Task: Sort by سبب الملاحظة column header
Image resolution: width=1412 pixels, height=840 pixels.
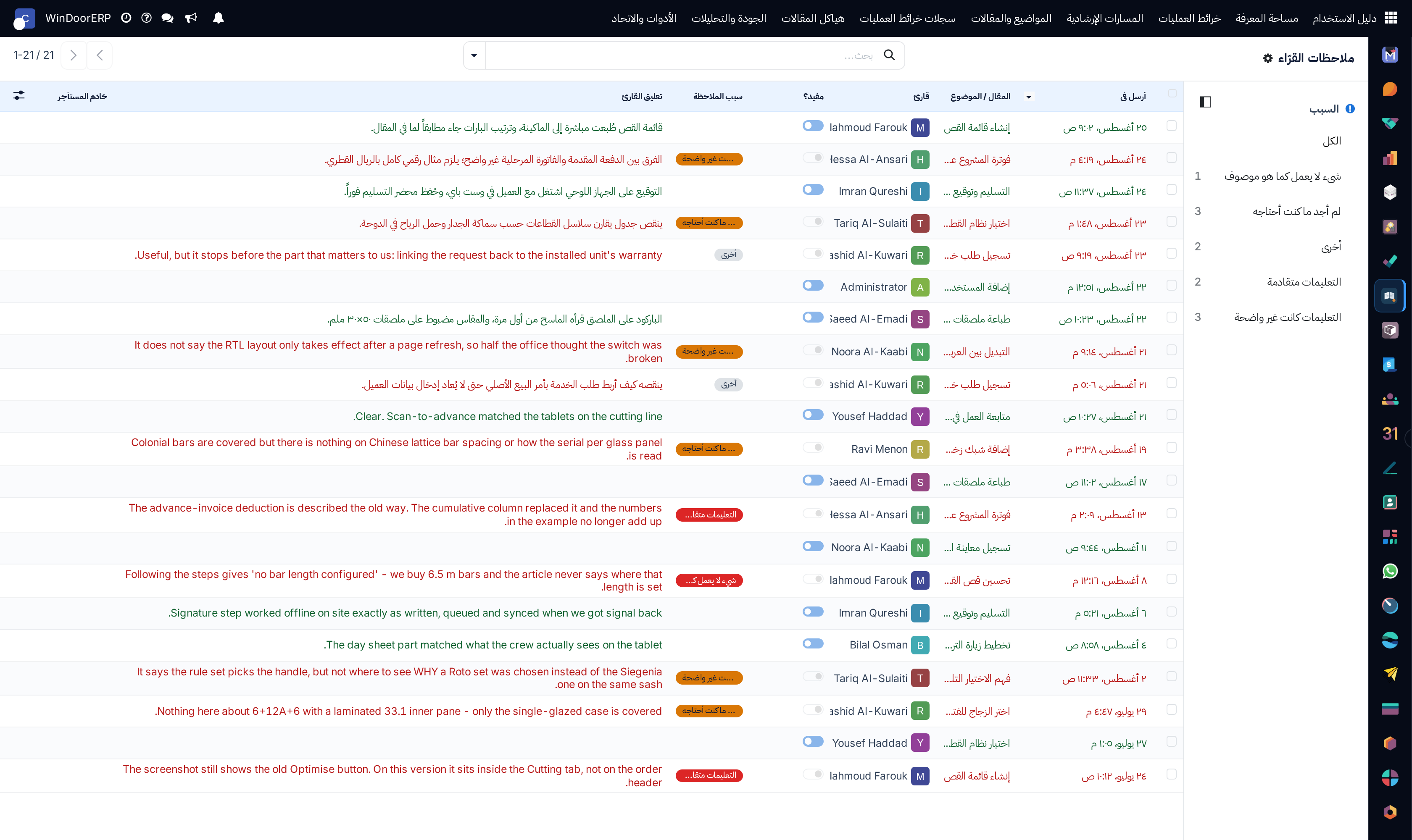Action: click(x=718, y=96)
